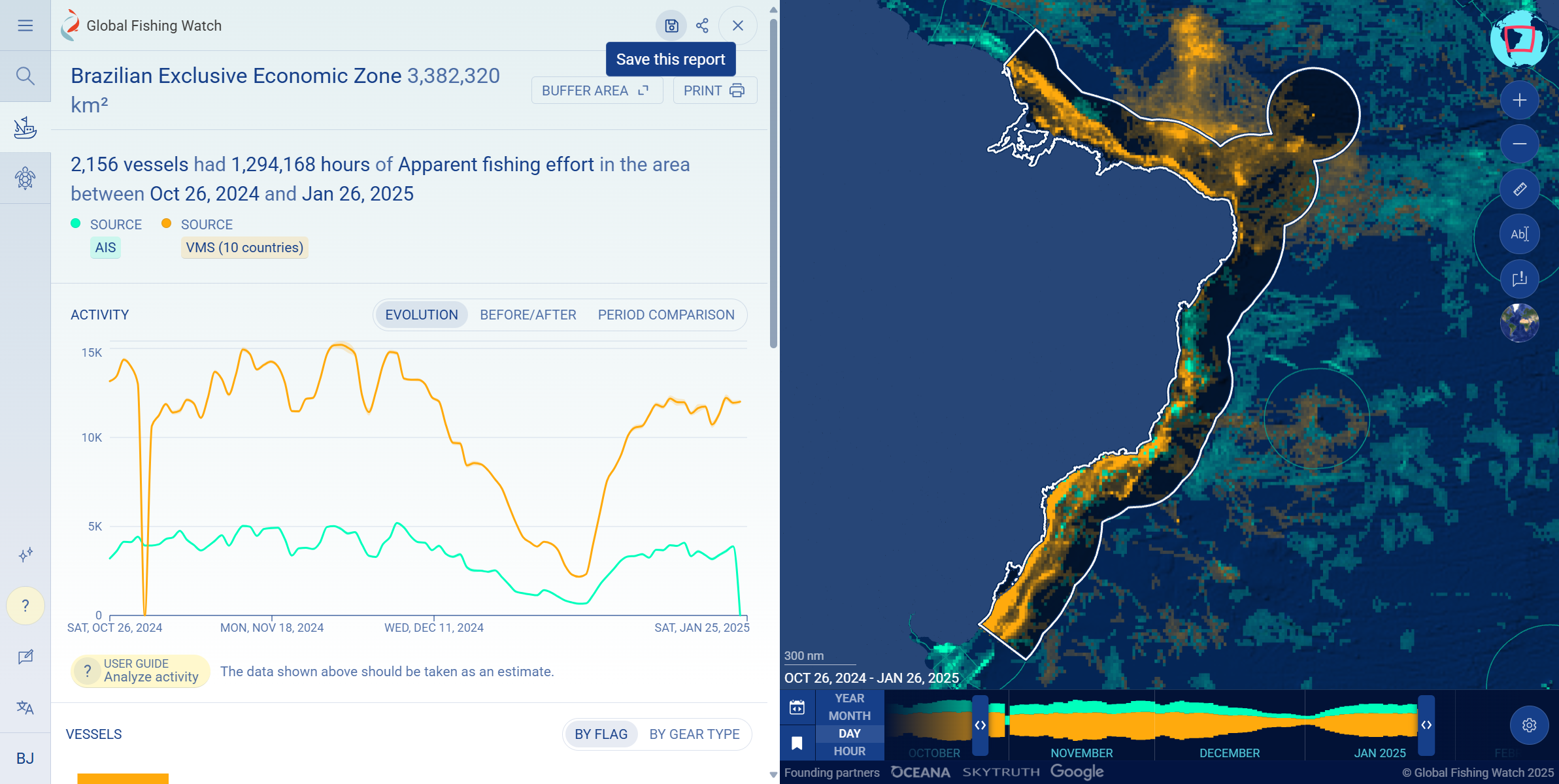Switch vessels grouping to By Gear Type
This screenshot has width=1559, height=784.
(x=694, y=734)
